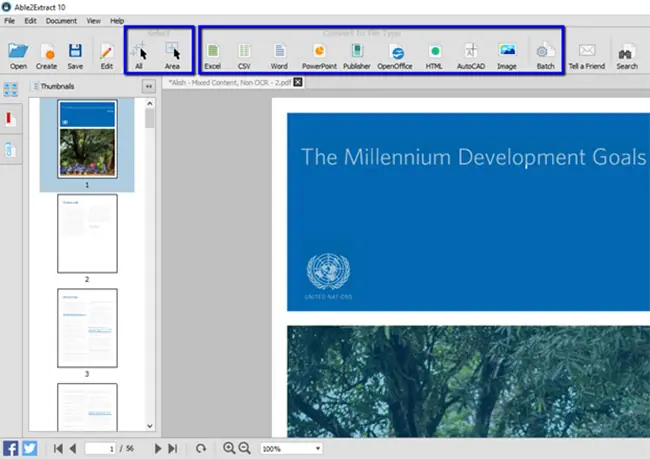This screenshot has height=459, width=650.
Task: Convert to OpenOffice format
Action: (395, 56)
